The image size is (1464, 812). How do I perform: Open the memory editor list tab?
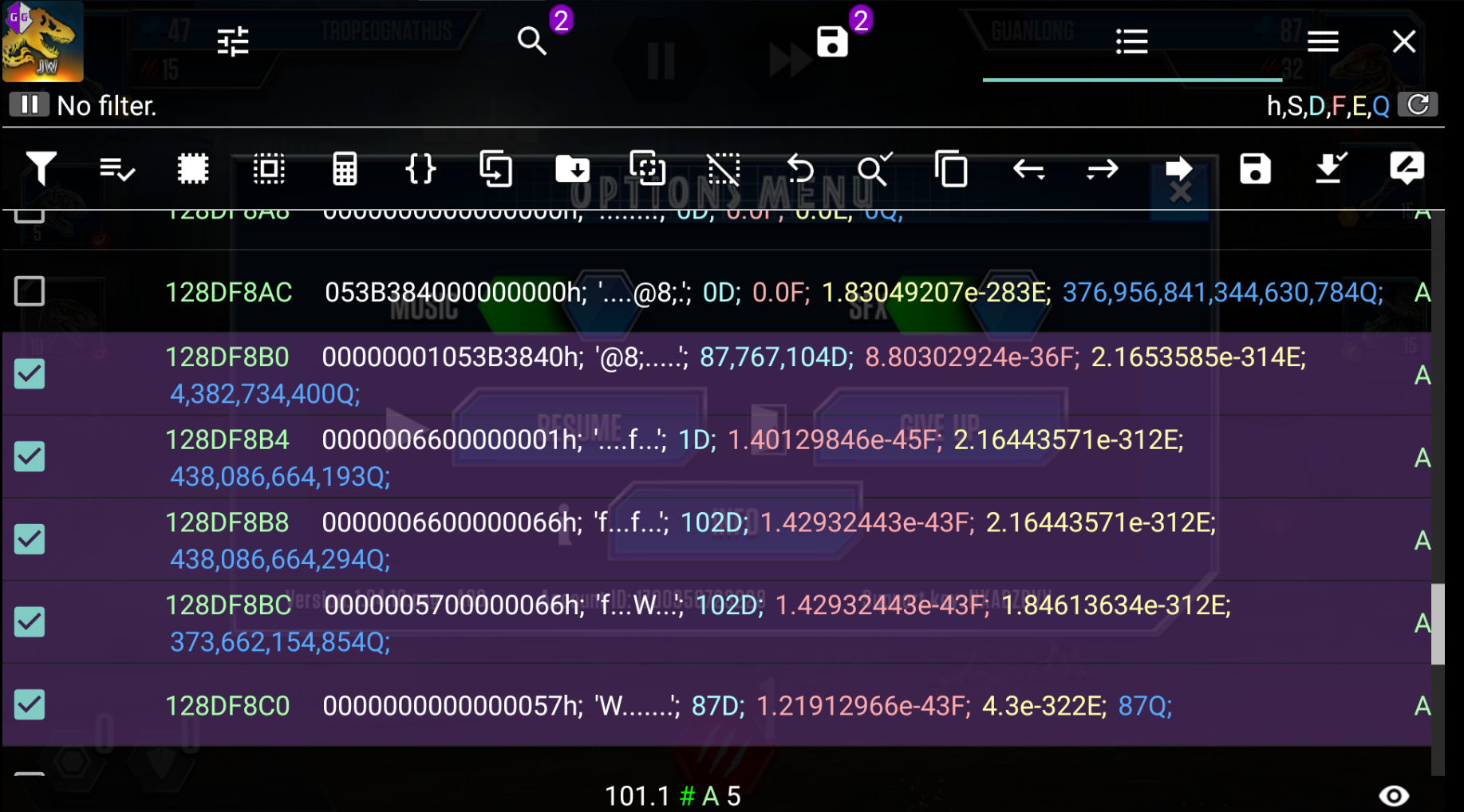[1131, 41]
